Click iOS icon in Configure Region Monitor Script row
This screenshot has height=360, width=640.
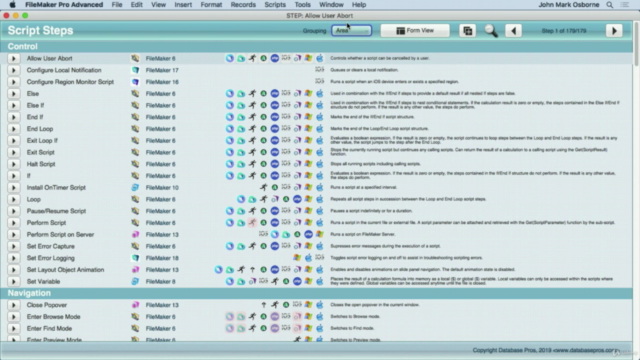(x=320, y=81)
